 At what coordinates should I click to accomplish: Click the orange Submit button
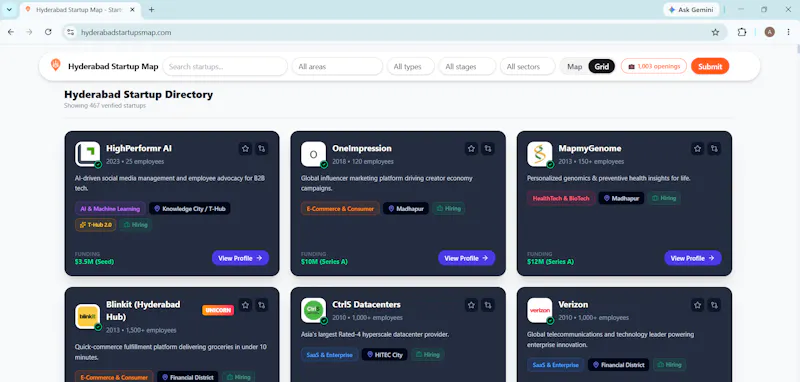(710, 66)
